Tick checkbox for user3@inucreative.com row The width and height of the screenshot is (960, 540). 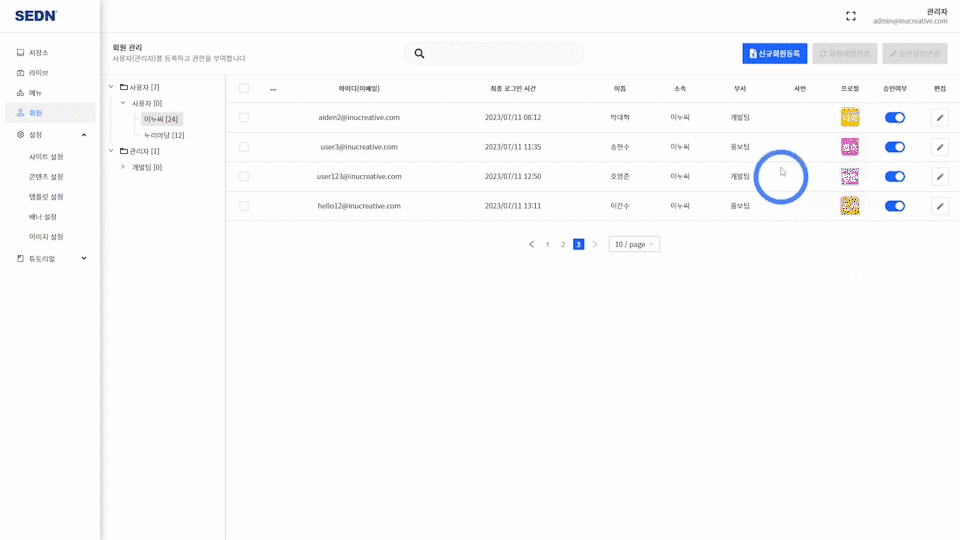coord(244,147)
